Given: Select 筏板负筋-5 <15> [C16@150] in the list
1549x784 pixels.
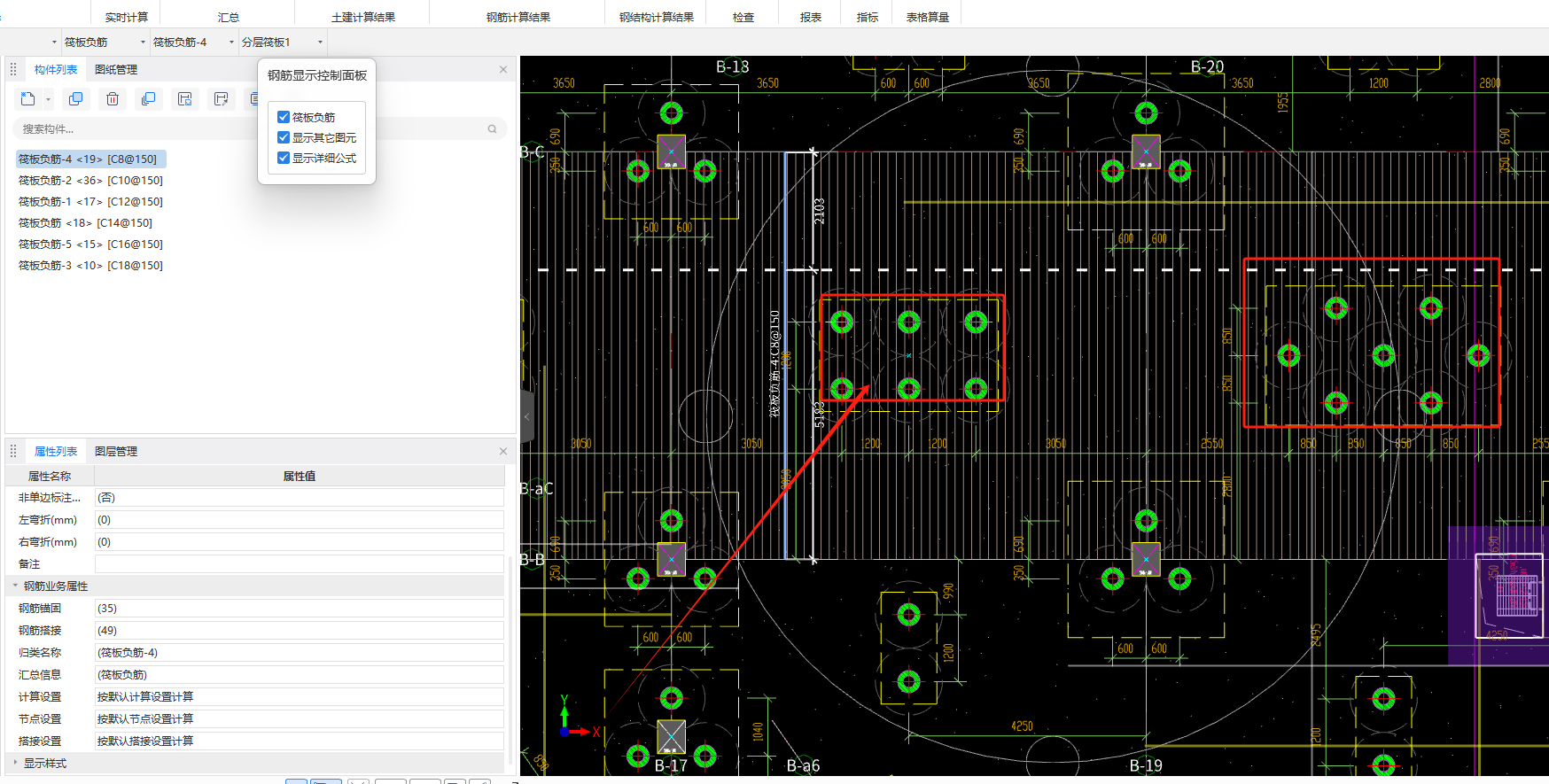Looking at the screenshot, I should [90, 245].
